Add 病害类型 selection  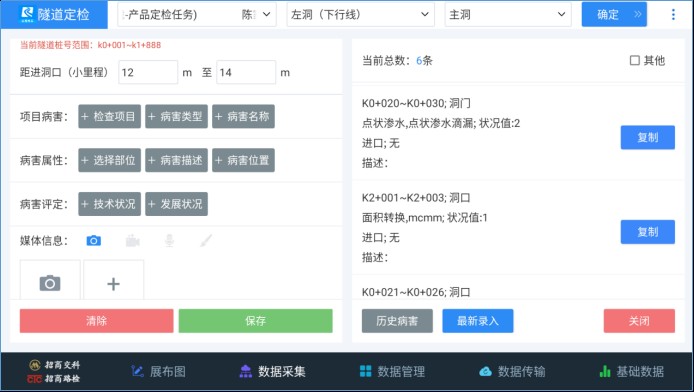176,116
